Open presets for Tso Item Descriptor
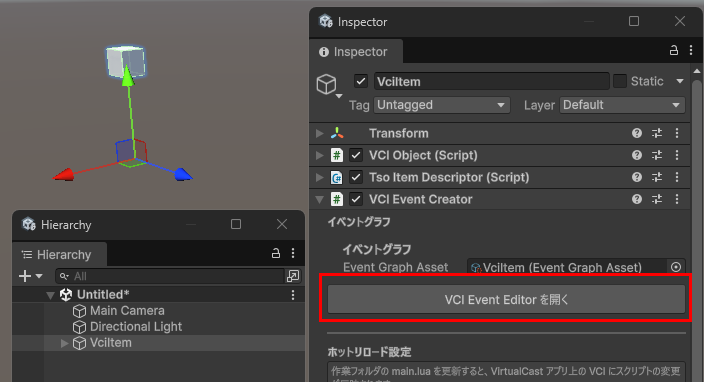Viewport: 704px width, 382px height. (x=657, y=177)
